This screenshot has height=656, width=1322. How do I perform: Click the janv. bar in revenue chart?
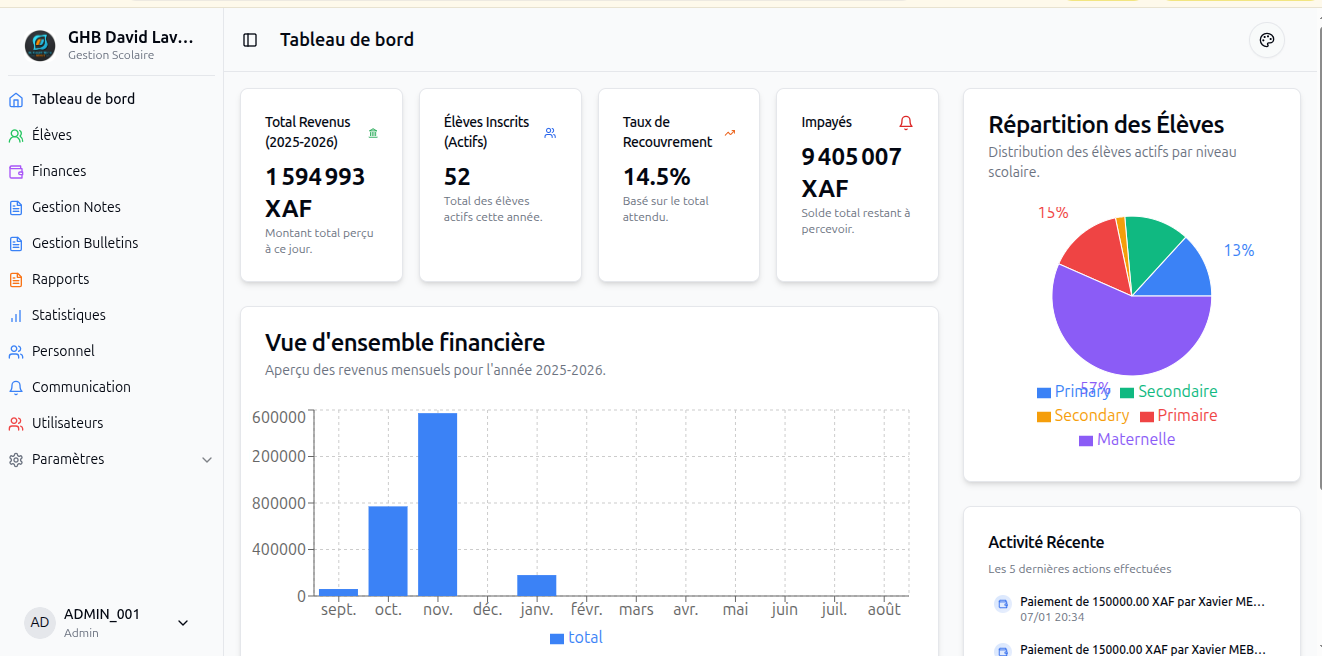(537, 585)
